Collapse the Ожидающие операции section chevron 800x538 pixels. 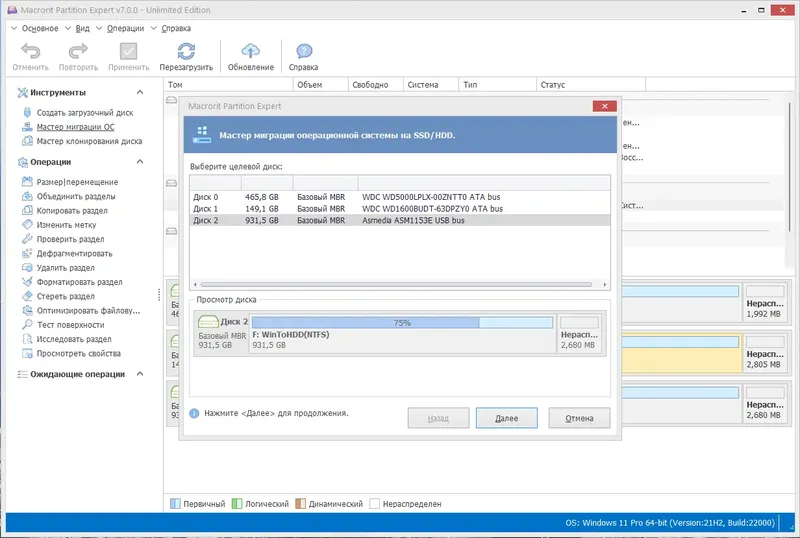click(140, 374)
